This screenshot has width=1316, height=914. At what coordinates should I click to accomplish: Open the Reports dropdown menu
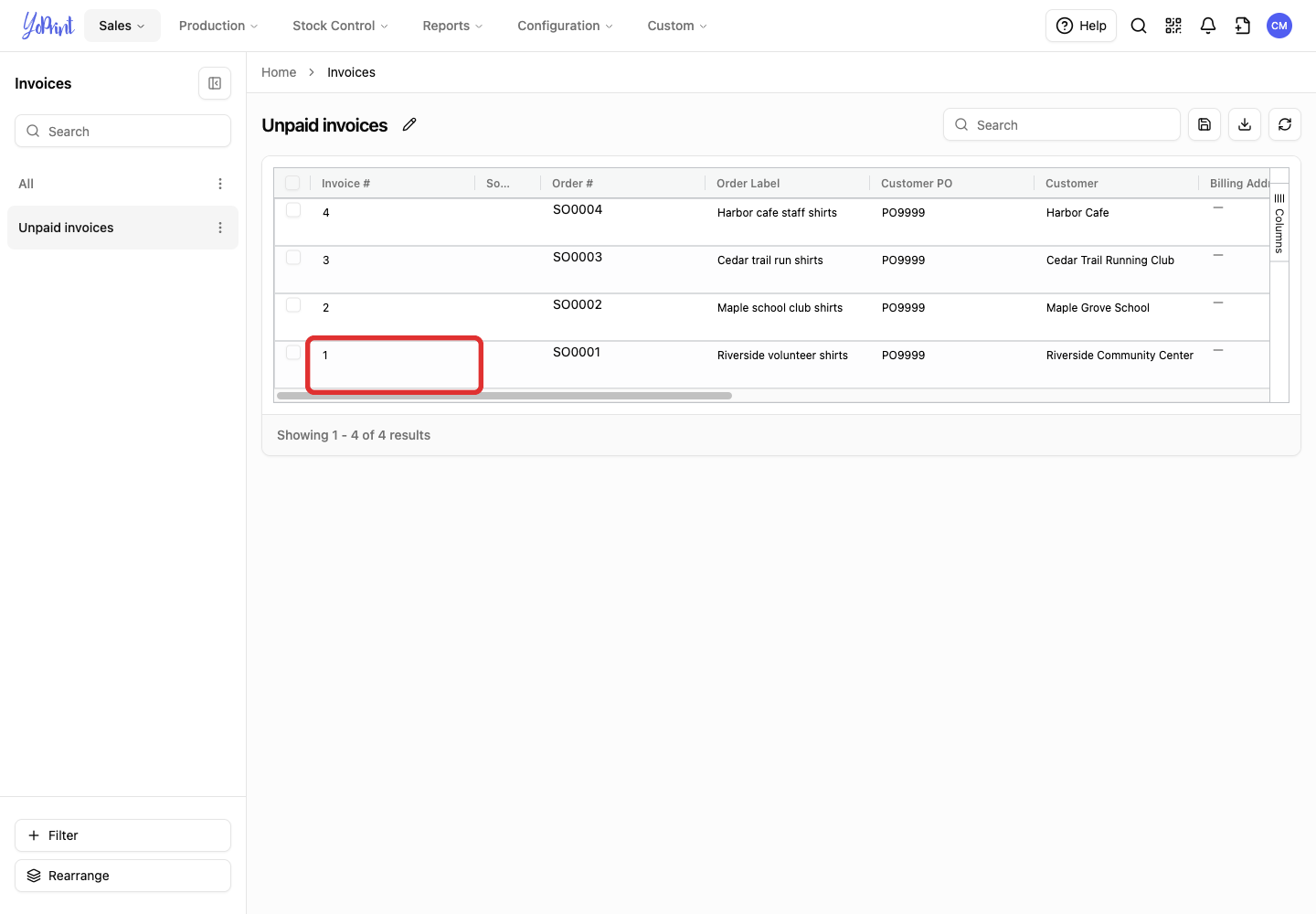452,26
